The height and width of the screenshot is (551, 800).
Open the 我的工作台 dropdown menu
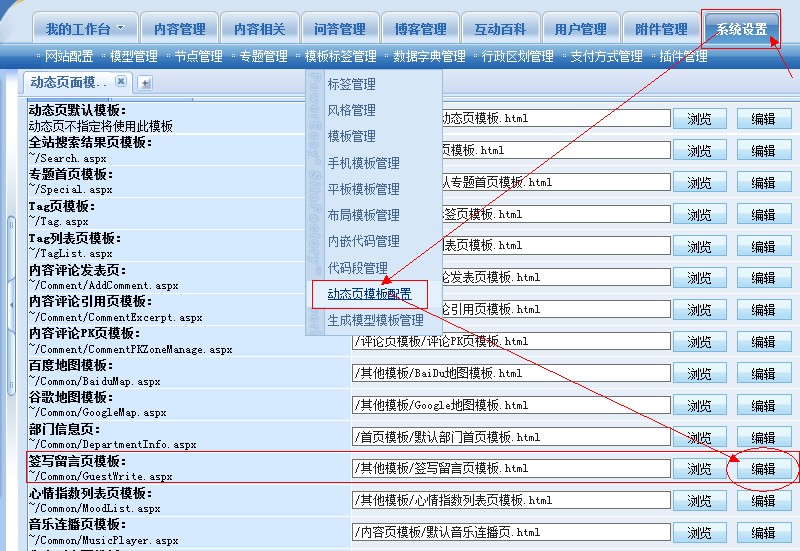(x=84, y=29)
